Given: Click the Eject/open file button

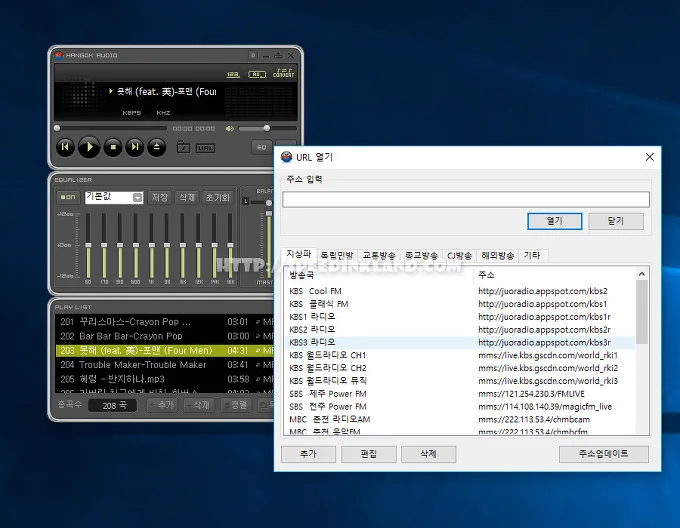Looking at the screenshot, I should pos(157,147).
